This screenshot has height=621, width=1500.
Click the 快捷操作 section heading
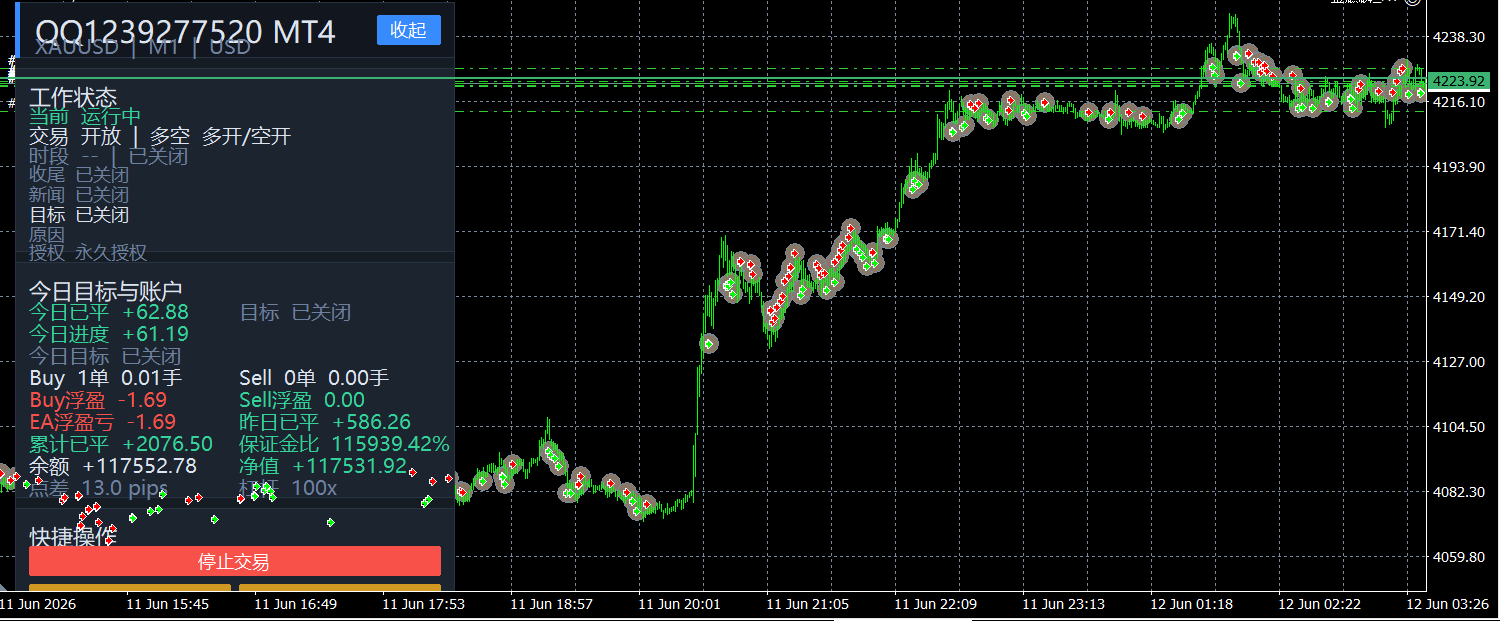coord(73,536)
